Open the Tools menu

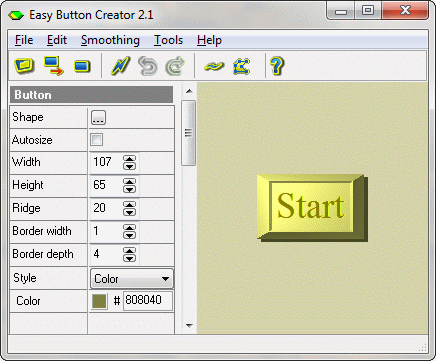(168, 40)
